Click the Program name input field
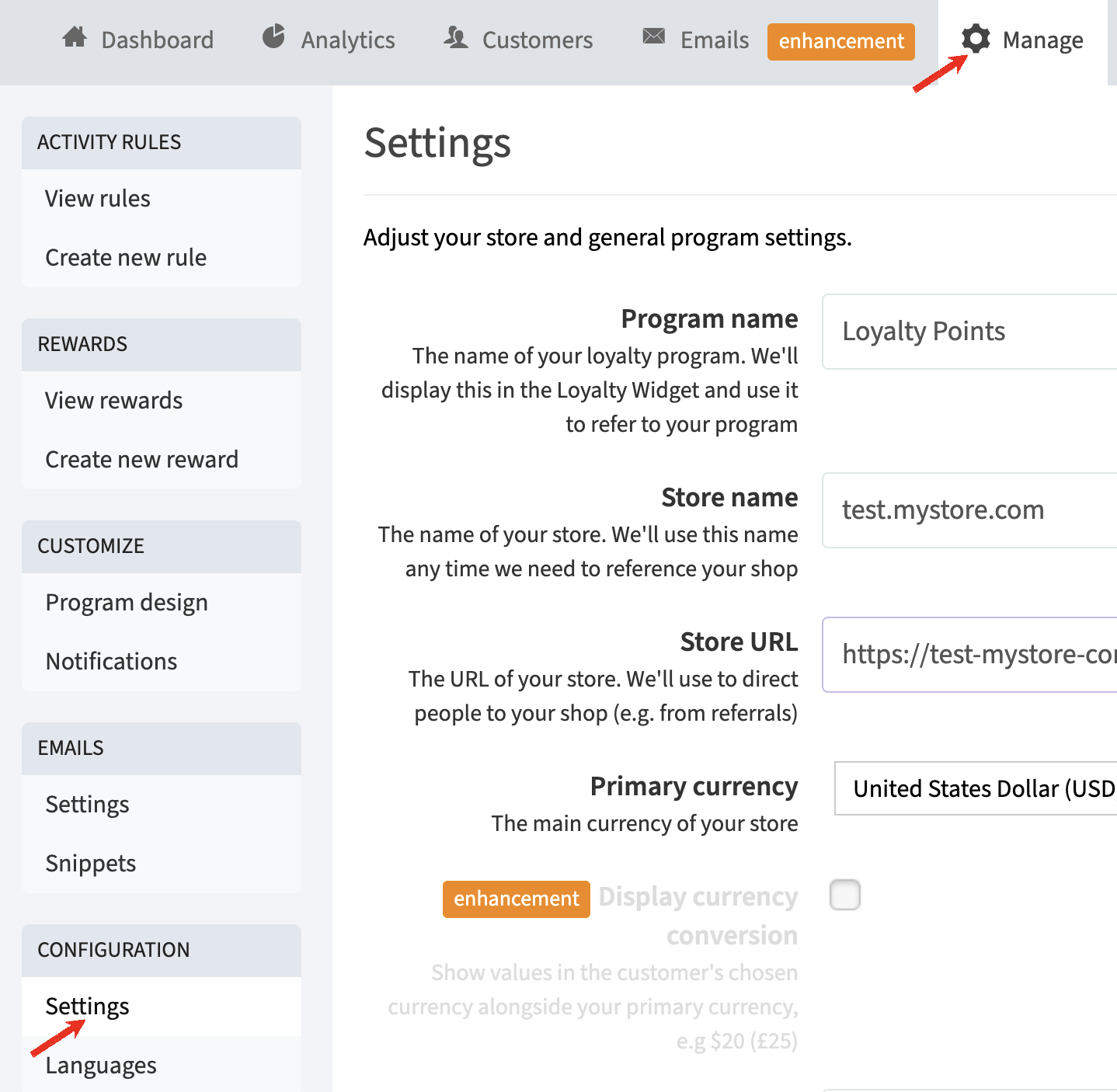The image size is (1117, 1092). (969, 332)
